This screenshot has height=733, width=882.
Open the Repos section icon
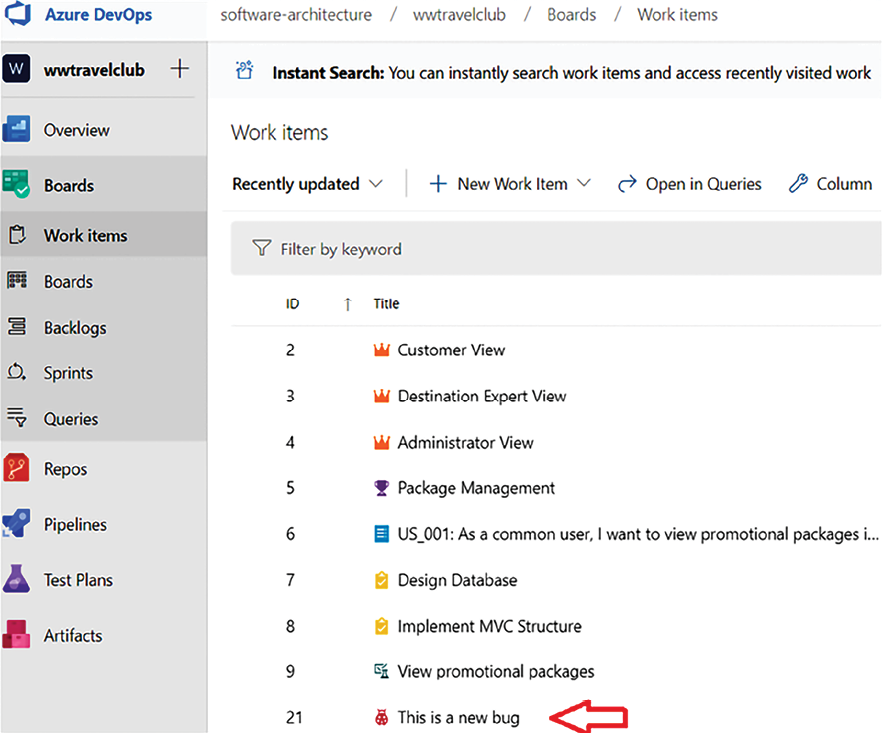[16, 468]
